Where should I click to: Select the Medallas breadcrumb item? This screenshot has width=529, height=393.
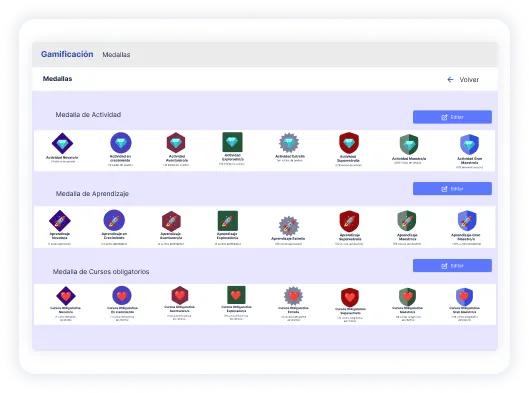(x=116, y=55)
